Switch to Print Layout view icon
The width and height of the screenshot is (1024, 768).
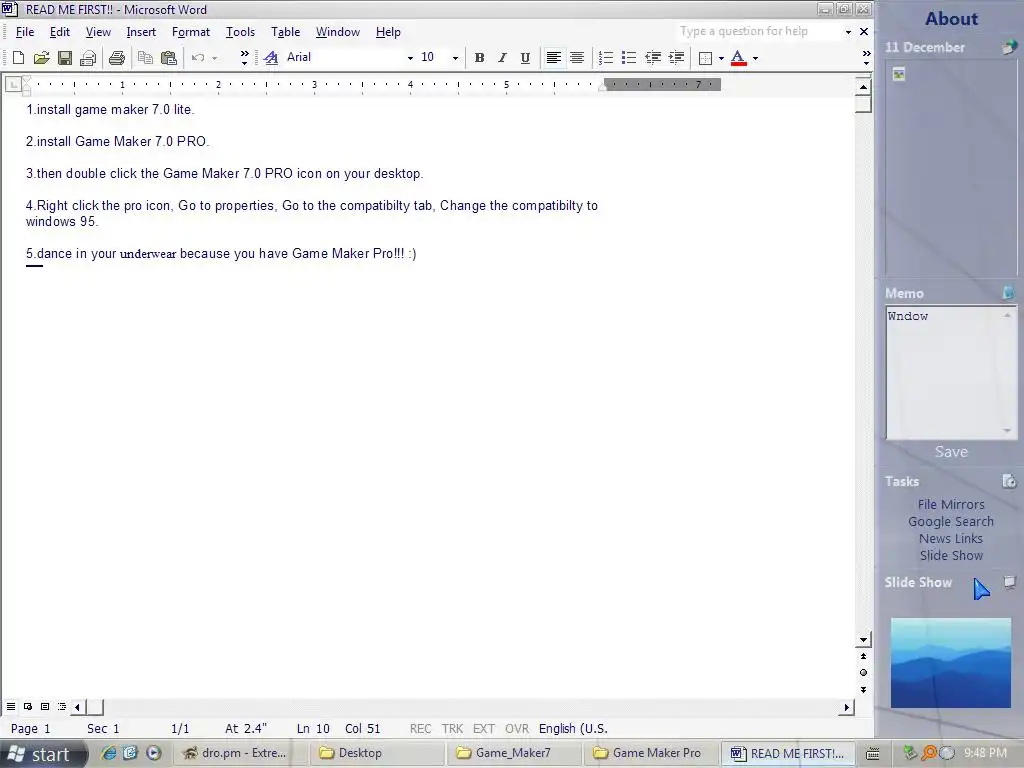click(x=45, y=707)
